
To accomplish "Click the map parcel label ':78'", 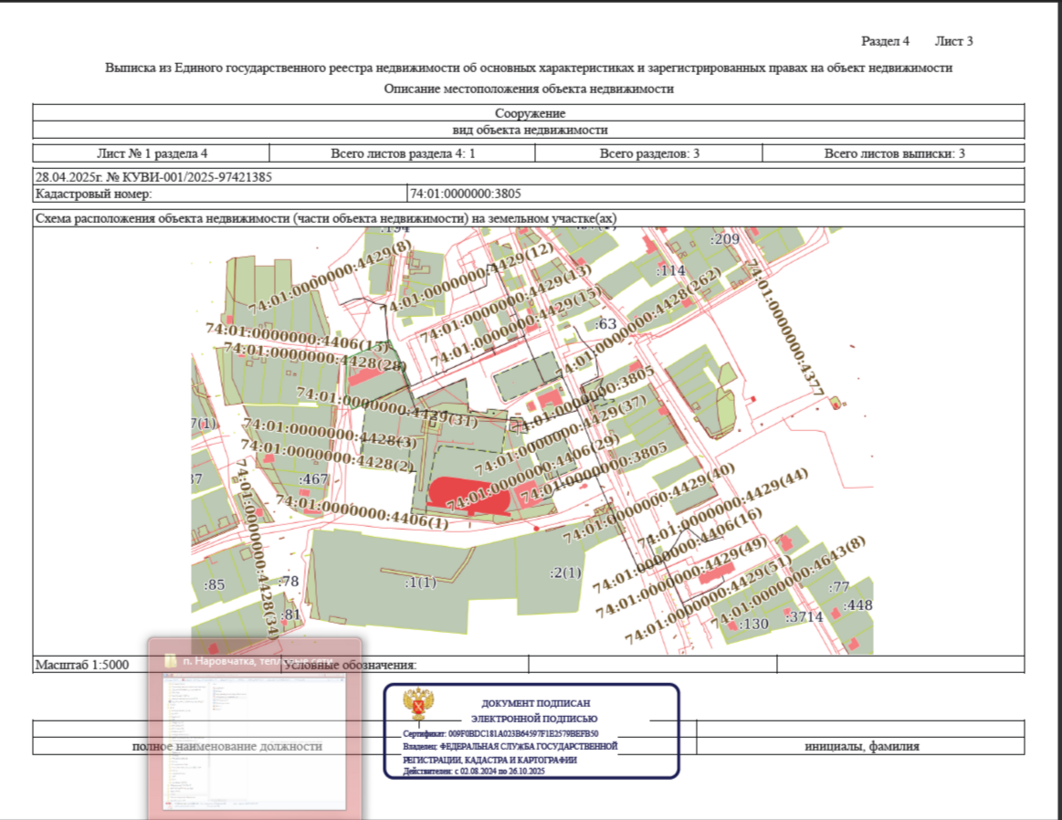I will (288, 581).
